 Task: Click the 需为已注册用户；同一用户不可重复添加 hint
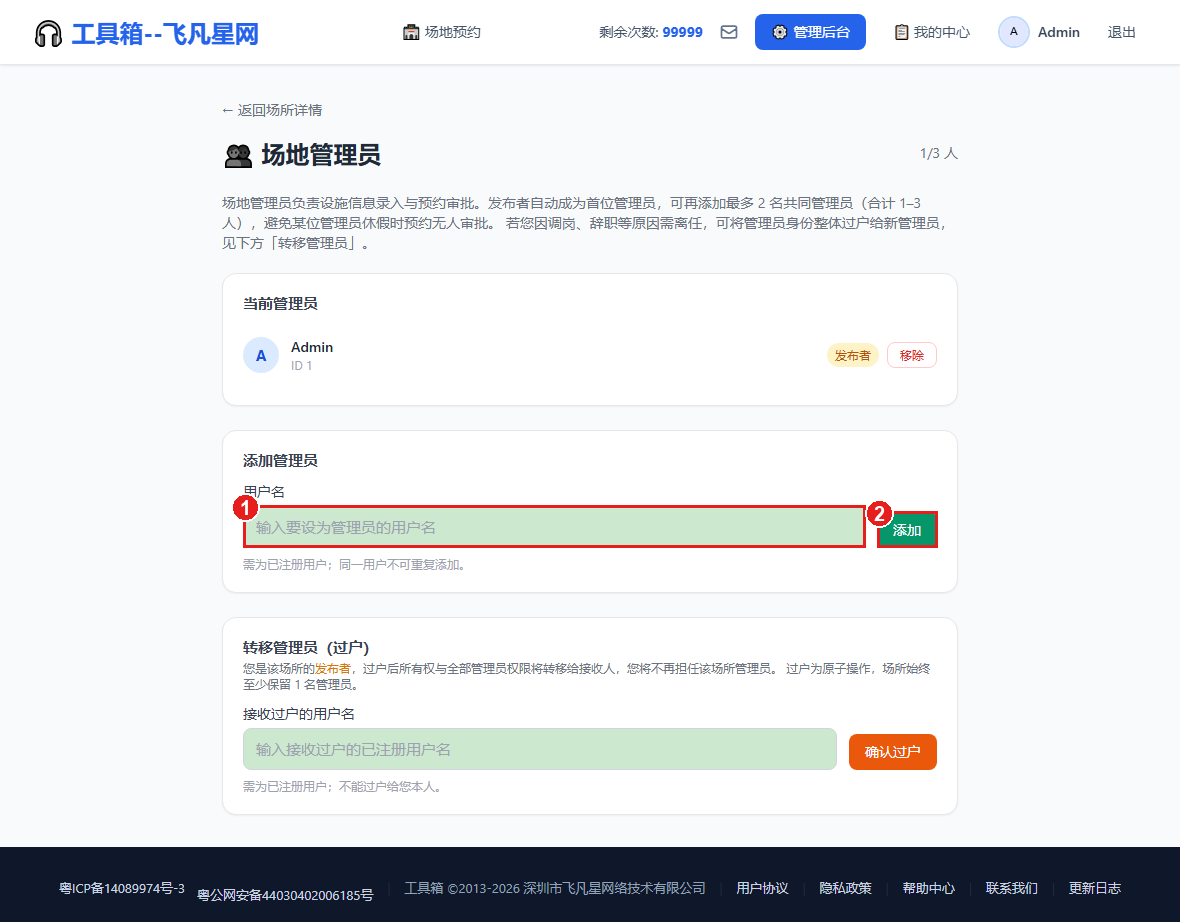tap(355, 565)
